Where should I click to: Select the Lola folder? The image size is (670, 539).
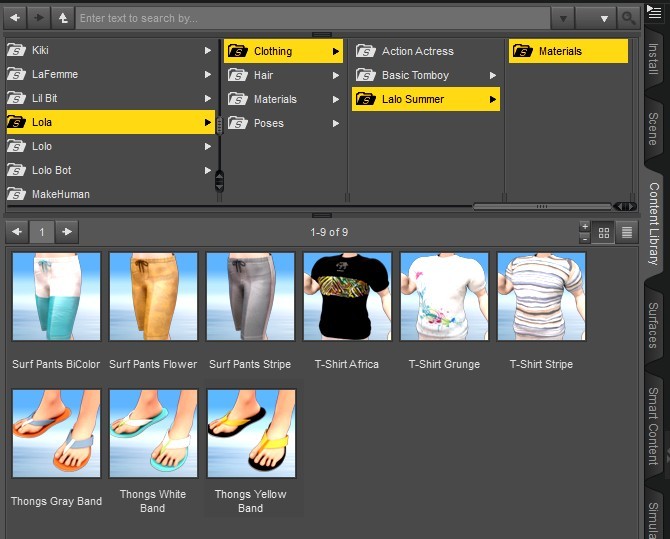point(110,122)
